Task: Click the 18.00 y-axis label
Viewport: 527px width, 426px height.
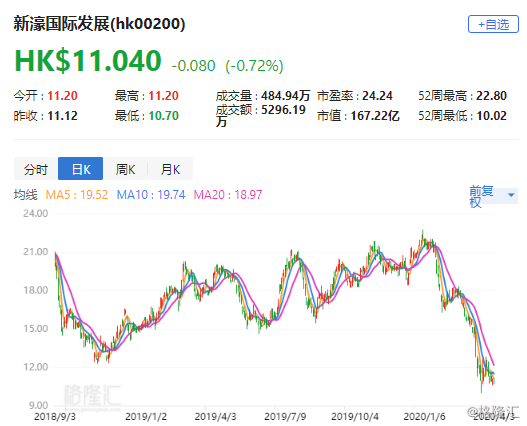Action: [36, 290]
